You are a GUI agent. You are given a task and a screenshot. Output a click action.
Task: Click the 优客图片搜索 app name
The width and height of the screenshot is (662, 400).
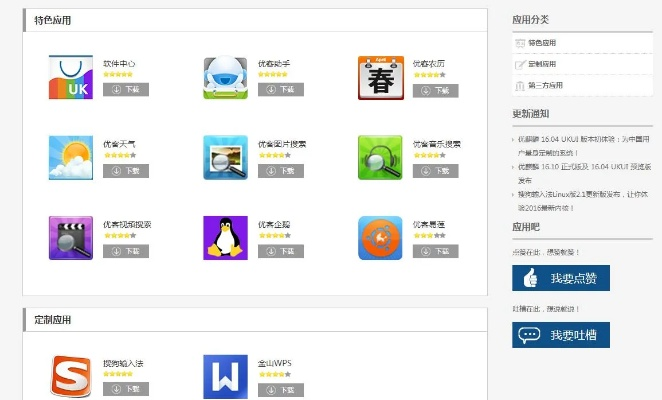point(282,144)
